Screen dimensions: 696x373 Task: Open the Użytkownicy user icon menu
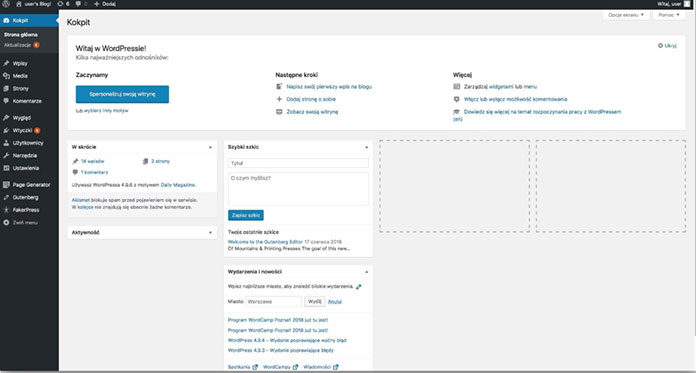tap(6, 143)
